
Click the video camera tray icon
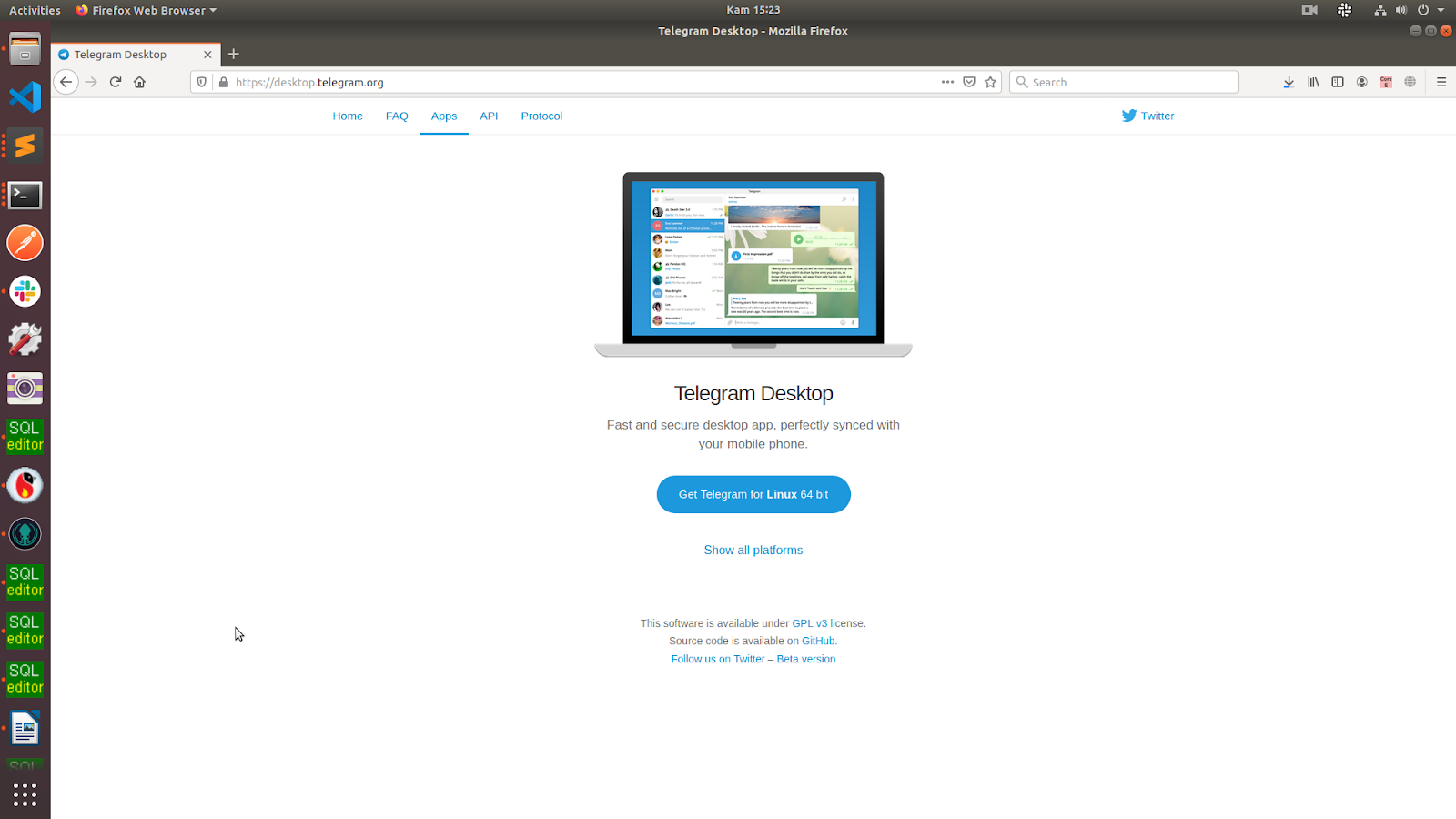1309,10
